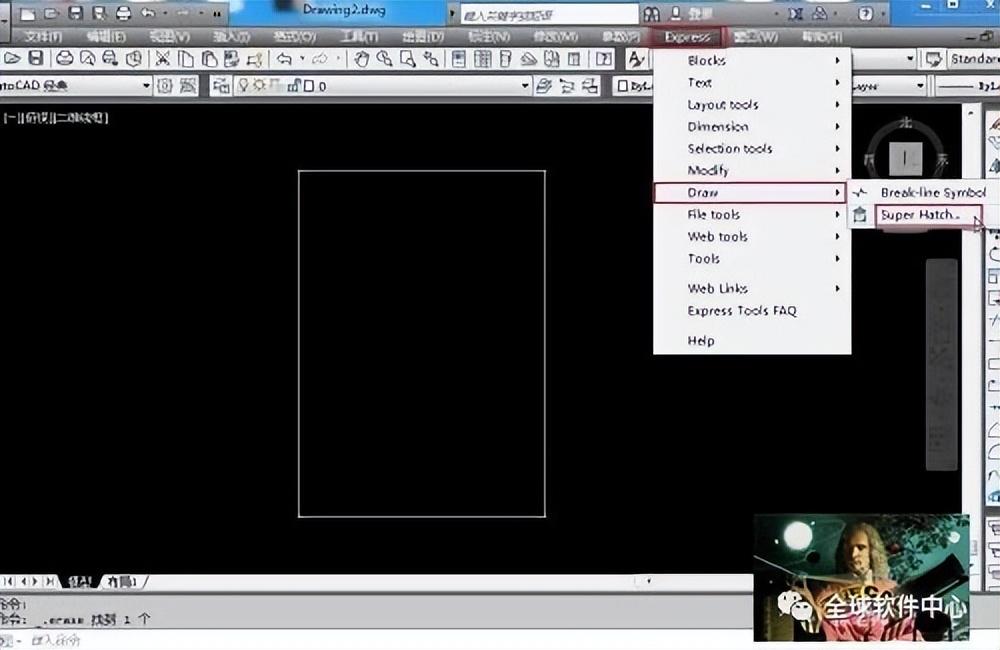Click layer 0 color swatch box
Viewport: 1000px width, 650px height.
tap(308, 85)
